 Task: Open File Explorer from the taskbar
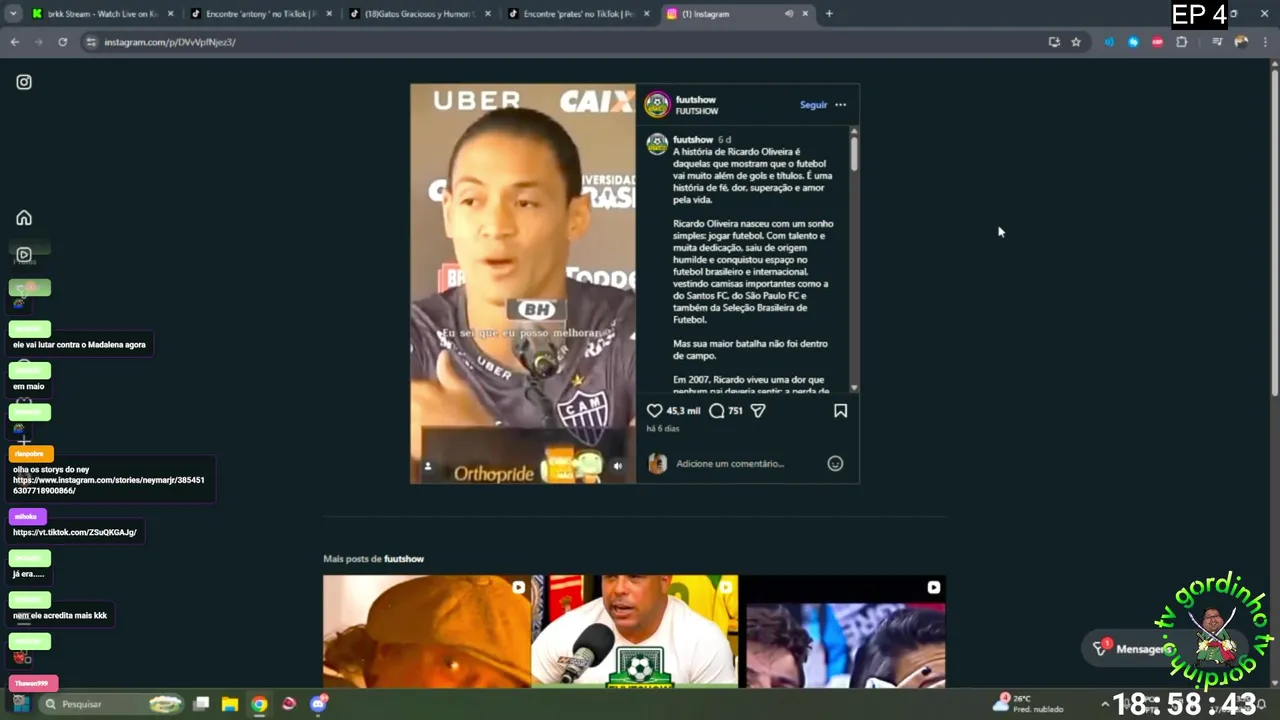[x=229, y=704]
